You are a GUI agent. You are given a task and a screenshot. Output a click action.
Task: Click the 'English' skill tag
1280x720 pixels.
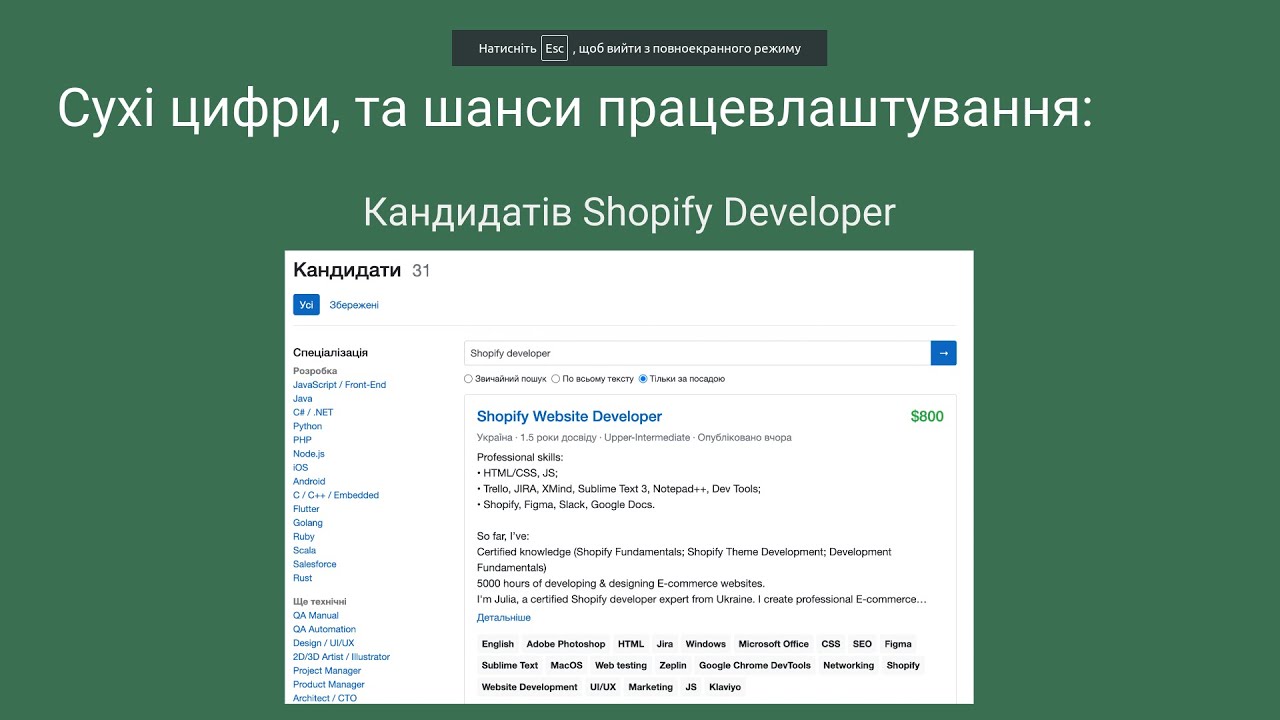pyautogui.click(x=497, y=644)
